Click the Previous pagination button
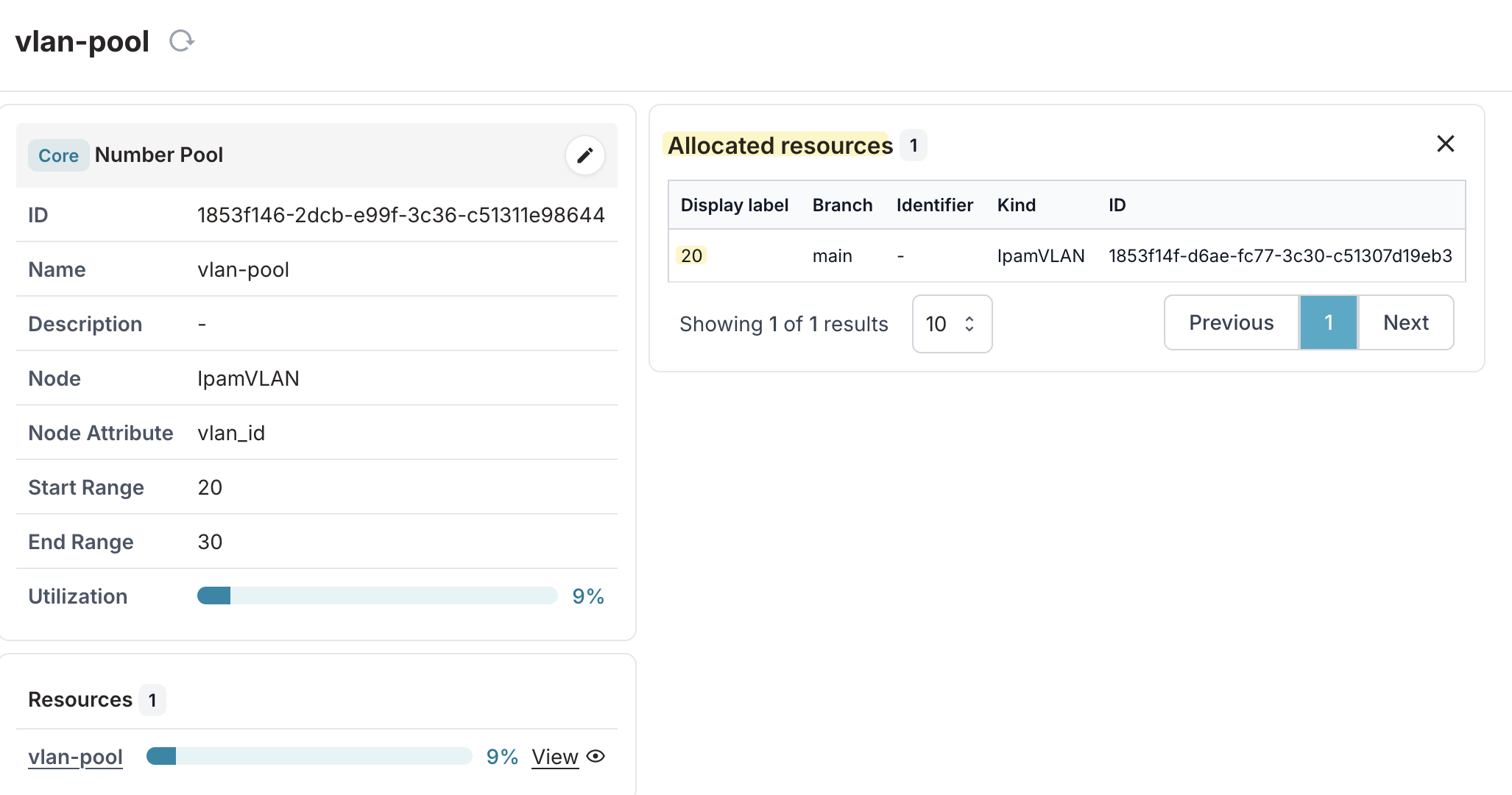This screenshot has height=795, width=1512. click(1231, 322)
